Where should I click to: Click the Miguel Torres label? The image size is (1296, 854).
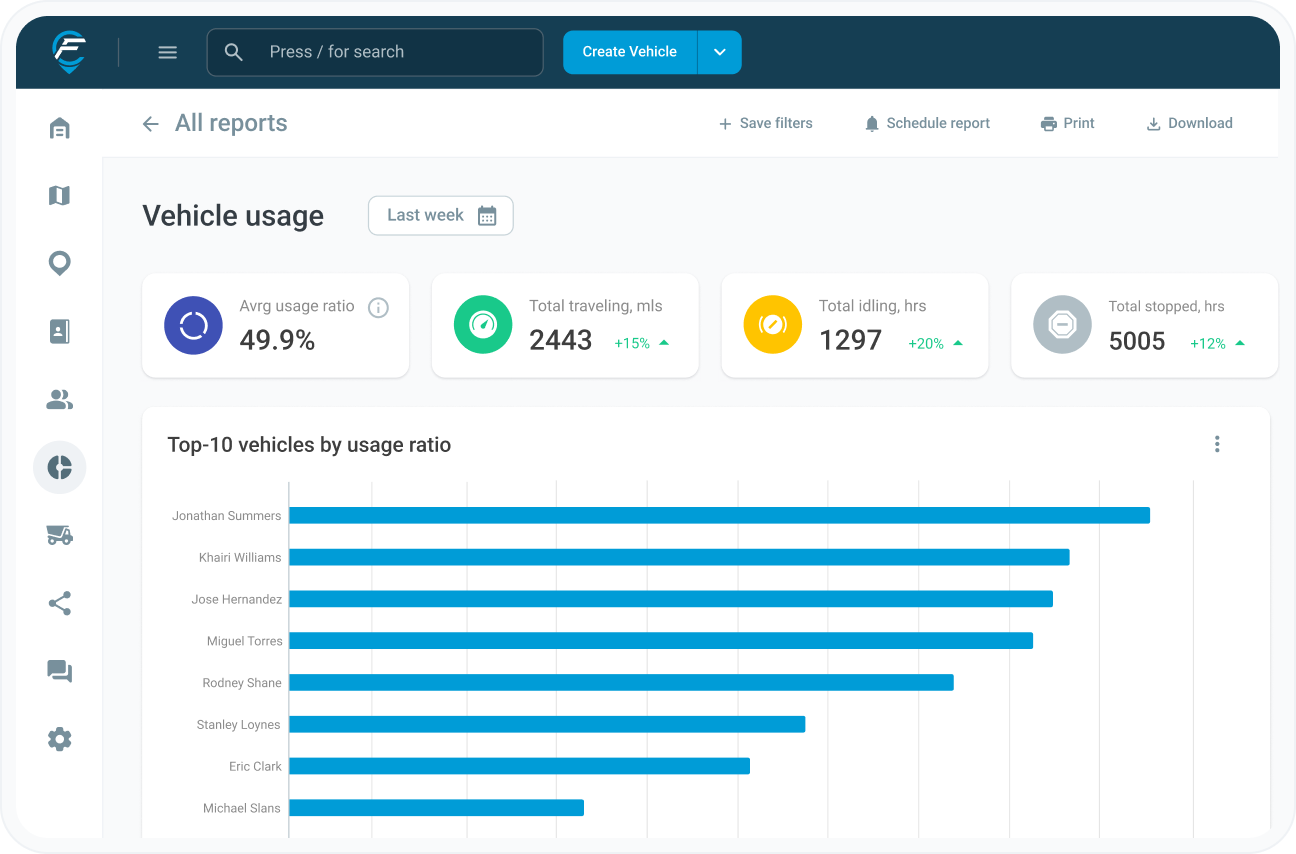pyautogui.click(x=245, y=641)
